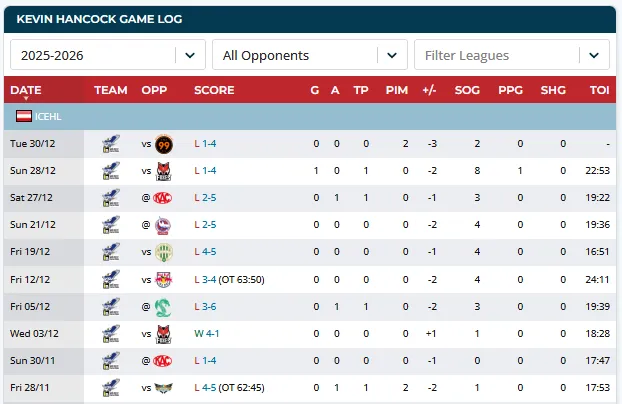The width and height of the screenshot is (622, 404).
Task: Click the Filter Leagues input field
Action: [x=498, y=55]
